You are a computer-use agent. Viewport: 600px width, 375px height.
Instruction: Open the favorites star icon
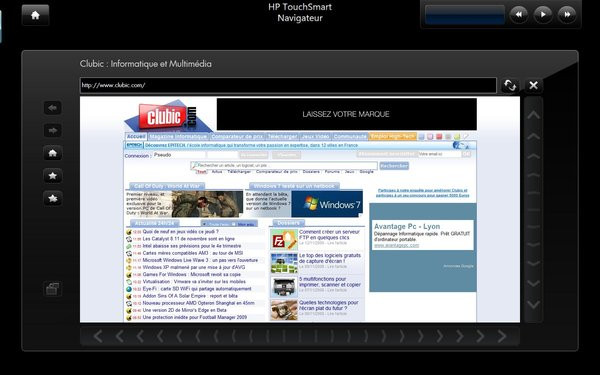tap(52, 176)
